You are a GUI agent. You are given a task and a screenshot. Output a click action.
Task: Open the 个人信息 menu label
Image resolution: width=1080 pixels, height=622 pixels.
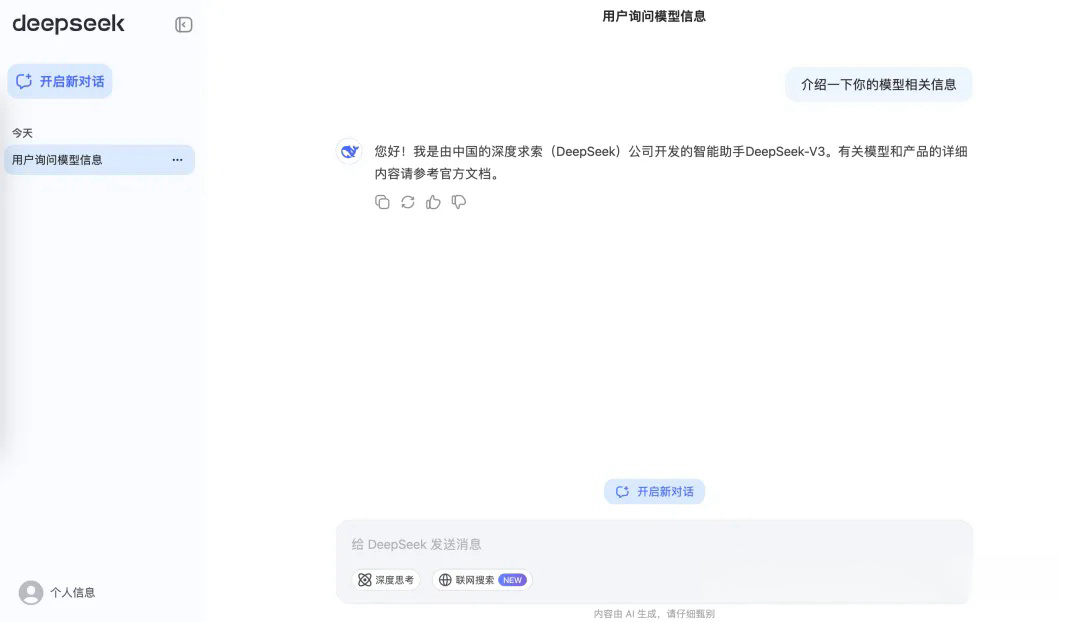73,593
